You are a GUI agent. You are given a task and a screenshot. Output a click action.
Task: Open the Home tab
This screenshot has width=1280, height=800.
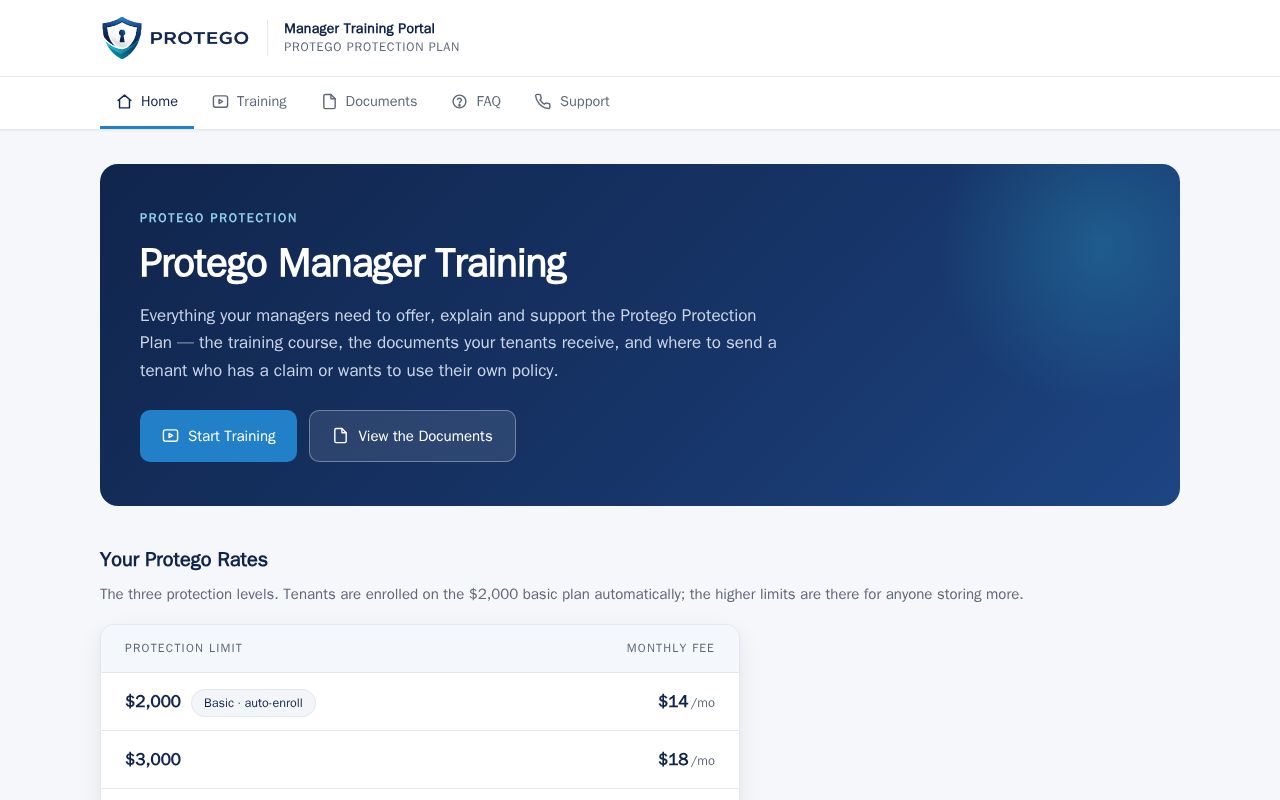pyautogui.click(x=147, y=102)
